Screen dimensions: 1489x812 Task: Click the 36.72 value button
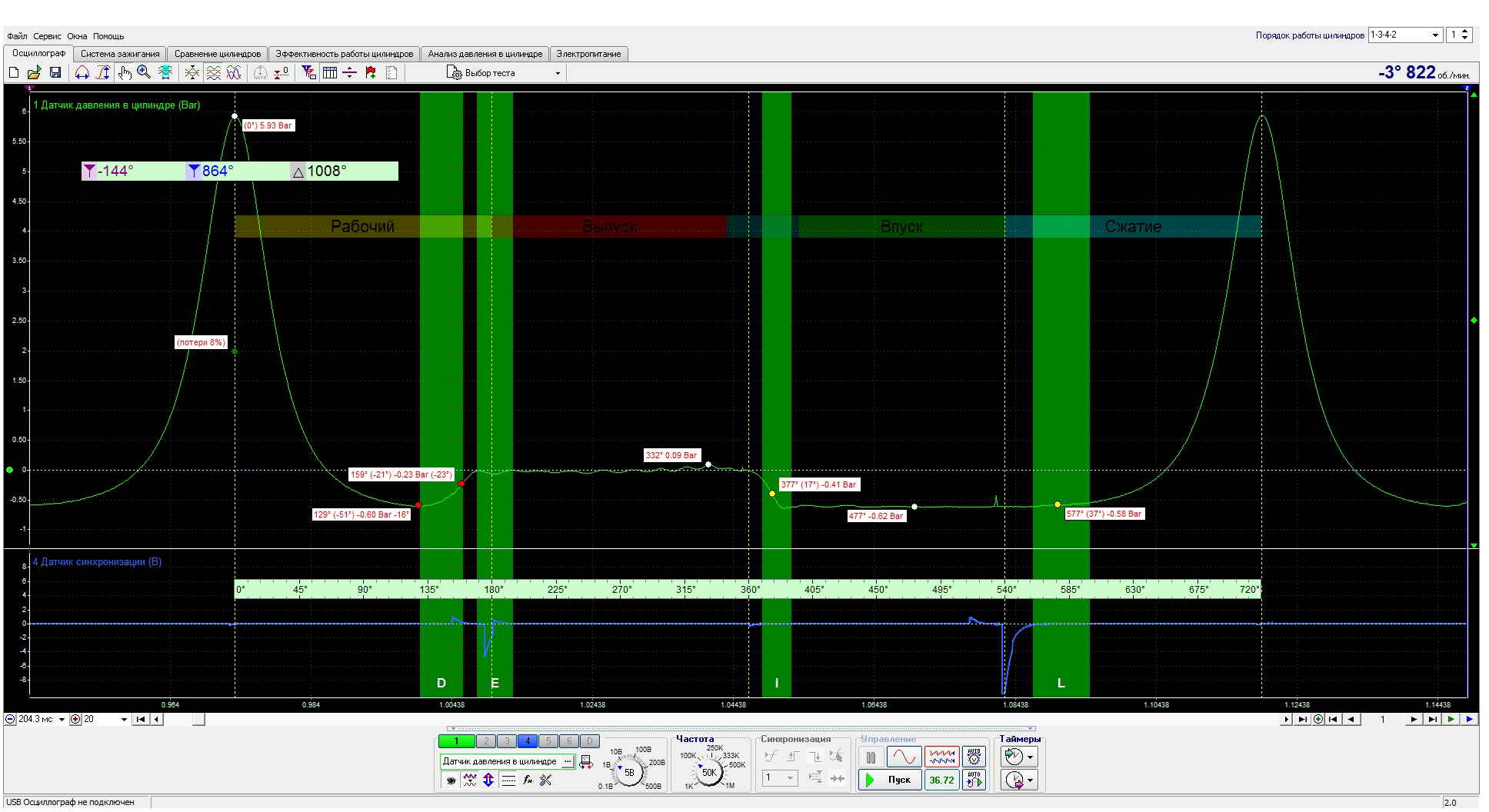pos(941,780)
